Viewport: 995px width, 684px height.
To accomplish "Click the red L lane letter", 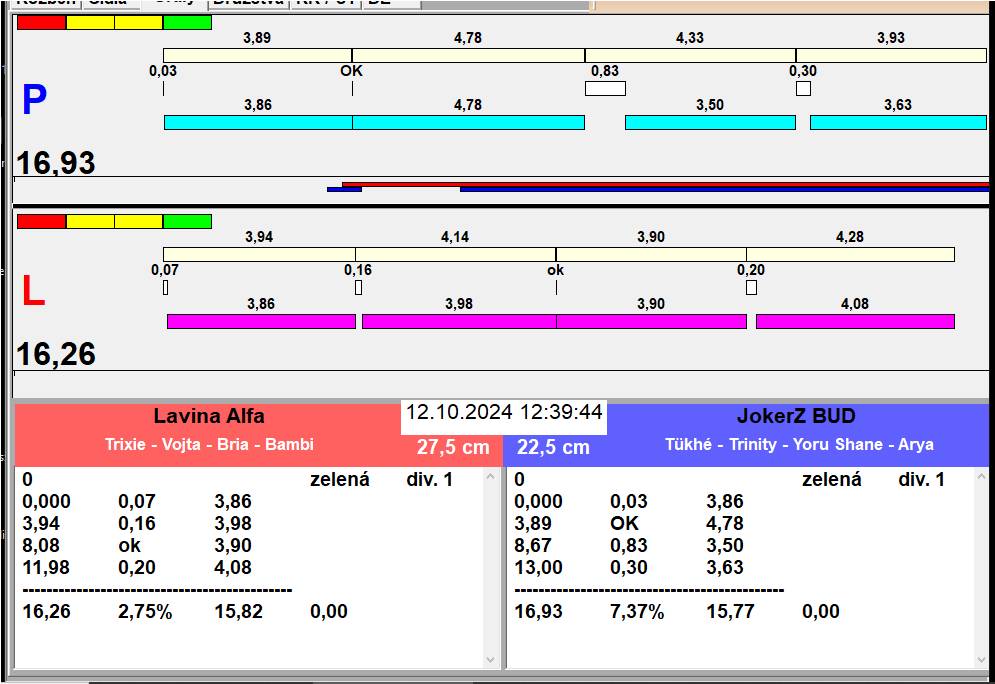I will 33,292.
